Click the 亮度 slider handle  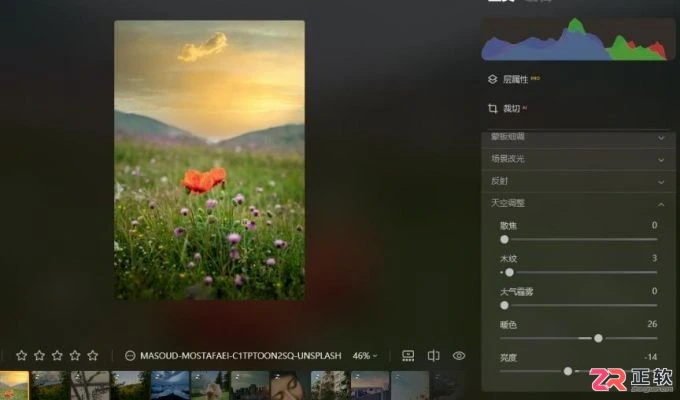568,371
